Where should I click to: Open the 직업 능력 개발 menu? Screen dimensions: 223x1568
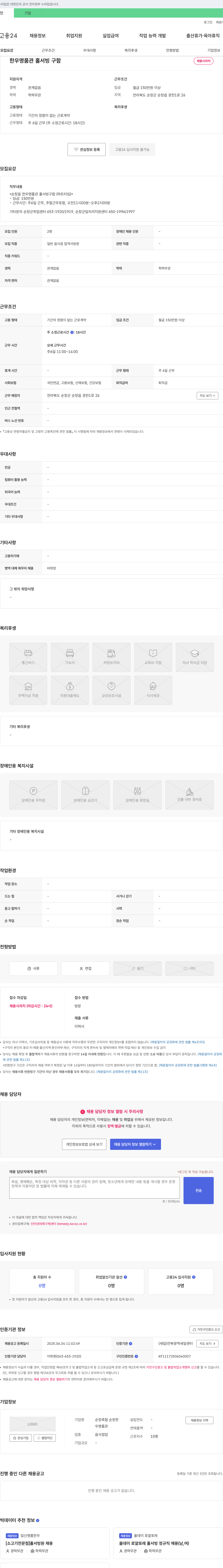152,36
